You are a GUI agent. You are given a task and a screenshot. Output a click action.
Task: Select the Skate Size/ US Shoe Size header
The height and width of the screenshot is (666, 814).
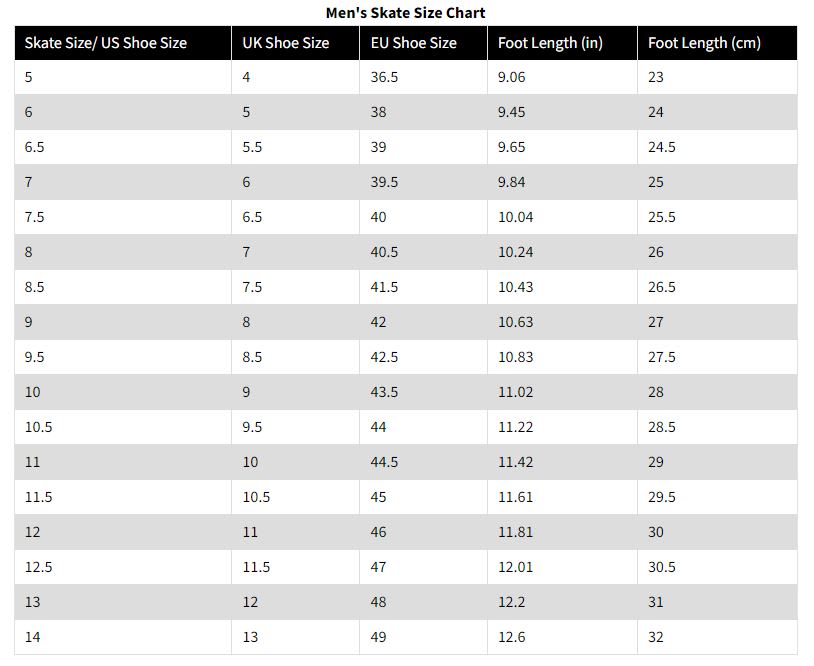coord(123,43)
